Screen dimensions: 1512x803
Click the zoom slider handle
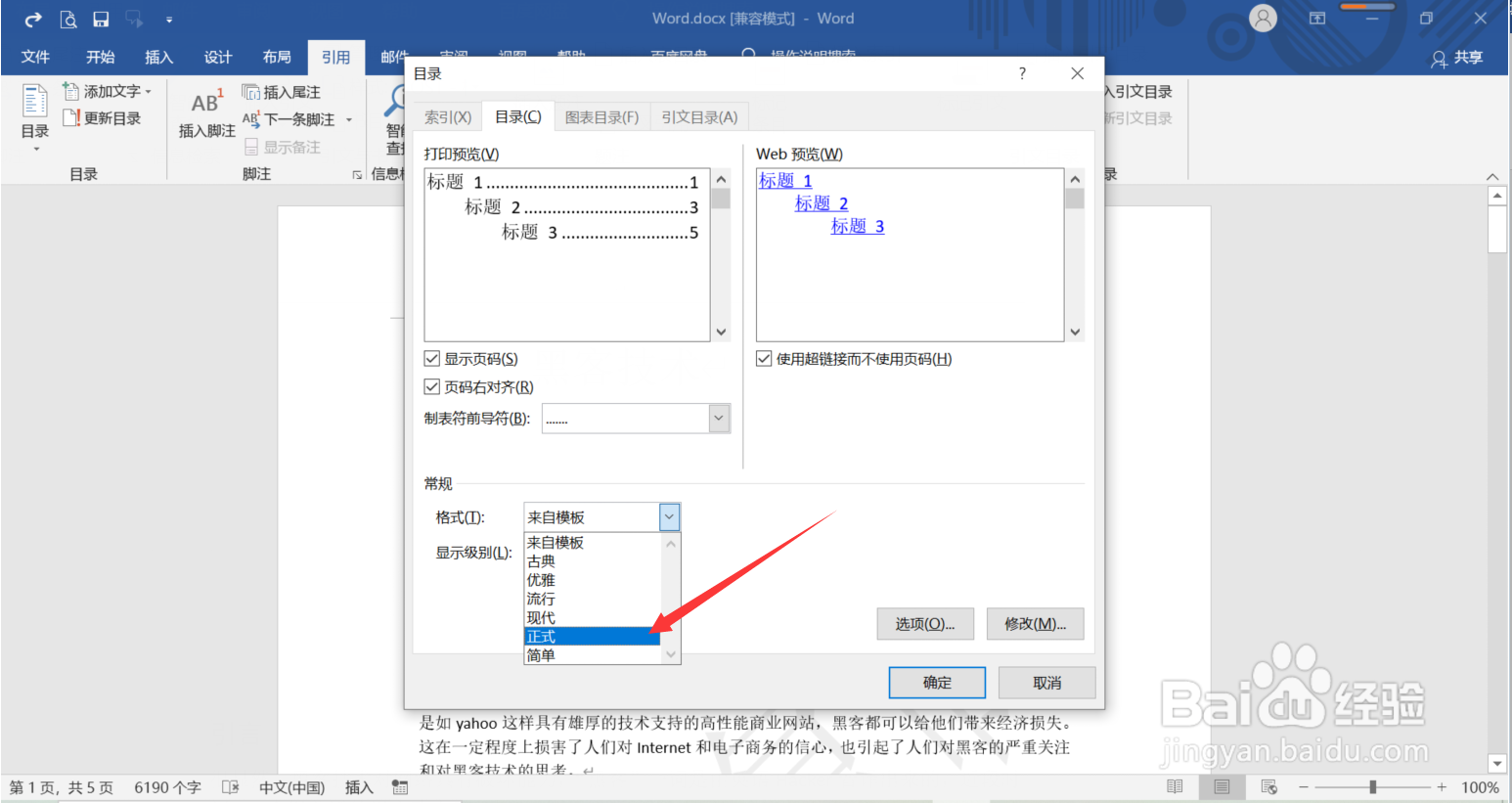coord(1373,787)
